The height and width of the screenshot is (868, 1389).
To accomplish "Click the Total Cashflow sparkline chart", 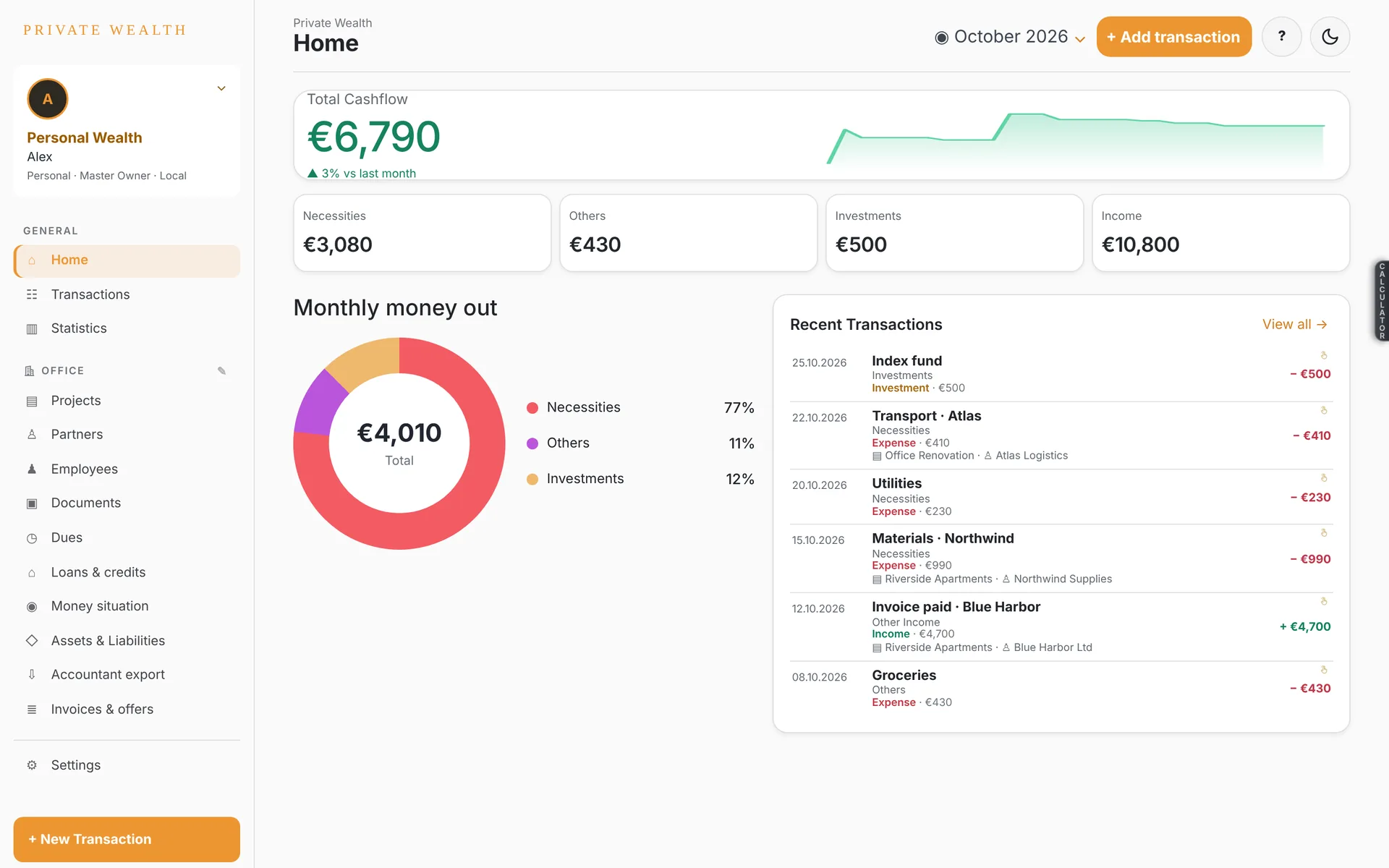I will pyautogui.click(x=1076, y=138).
